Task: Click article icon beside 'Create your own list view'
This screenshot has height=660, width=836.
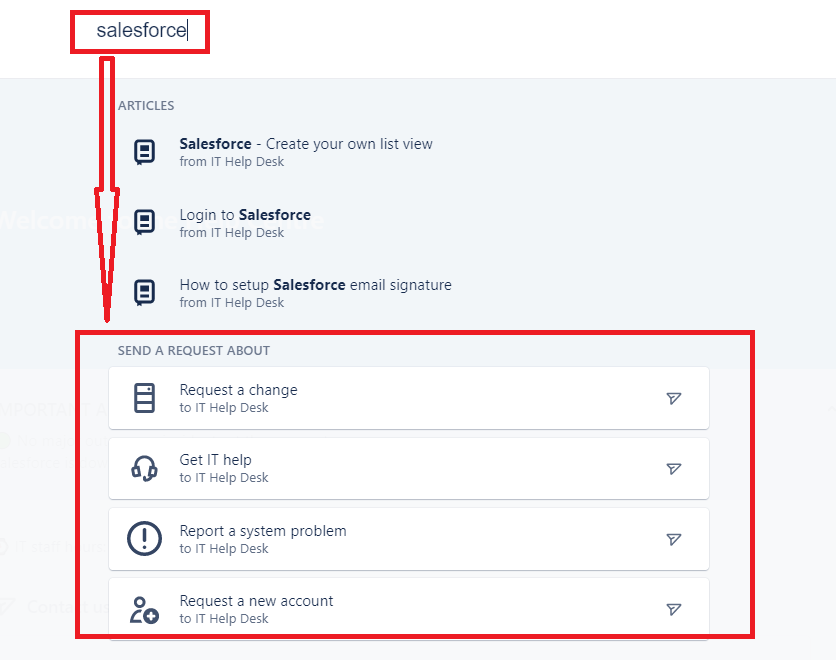Action: pos(144,152)
